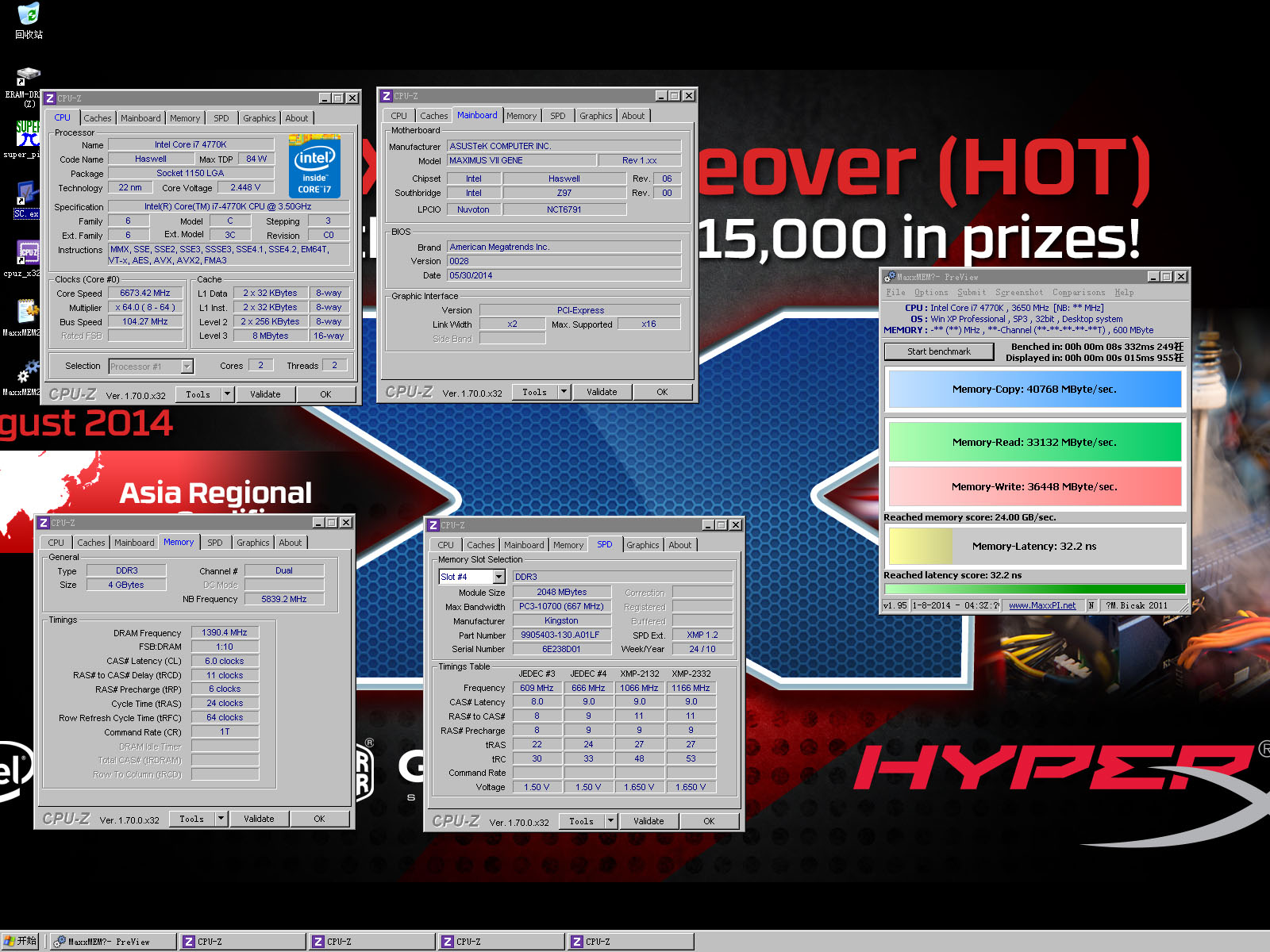The image size is (1270, 952).
Task: Expand Tools arrow in CPU-Z Mainboard window
Action: 564,392
